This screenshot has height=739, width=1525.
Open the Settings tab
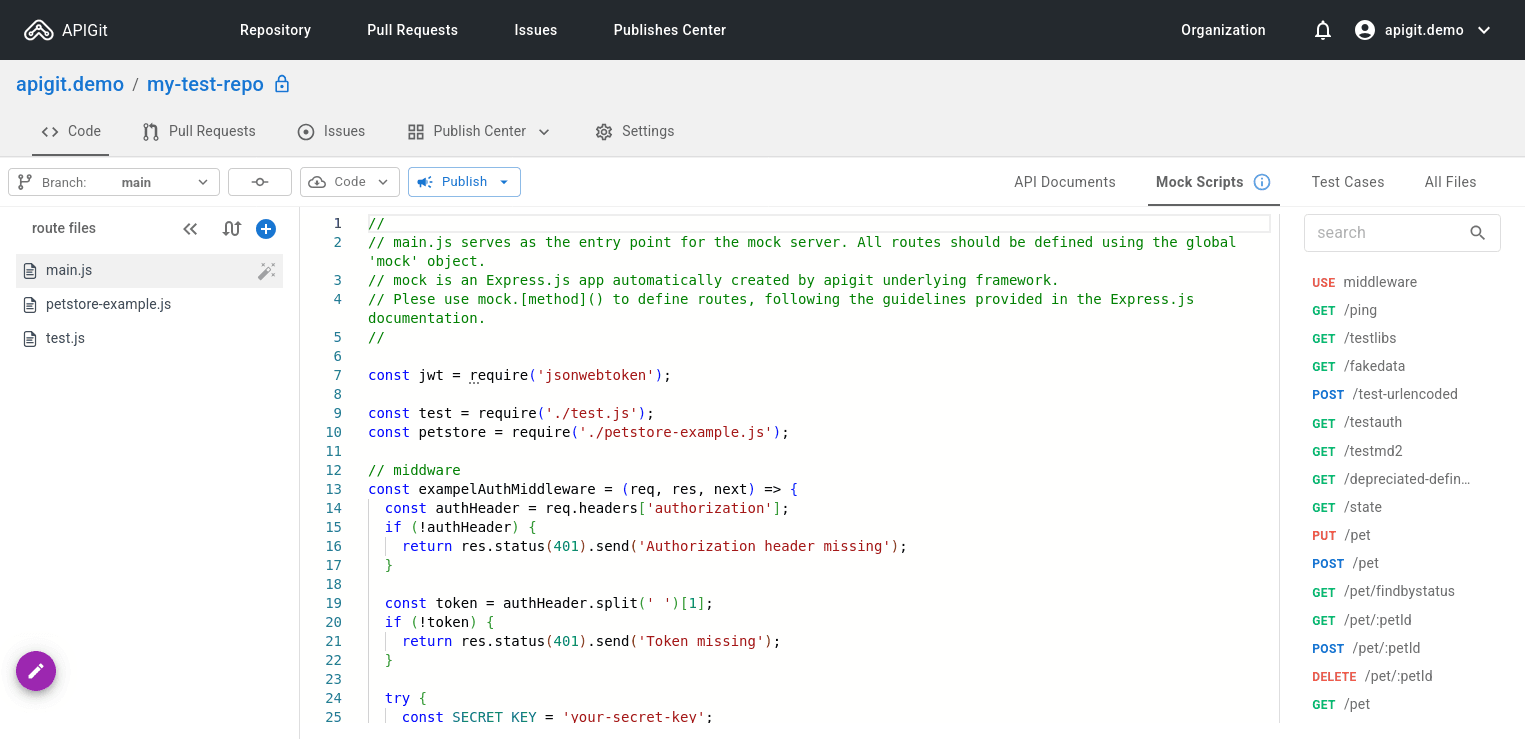635,131
